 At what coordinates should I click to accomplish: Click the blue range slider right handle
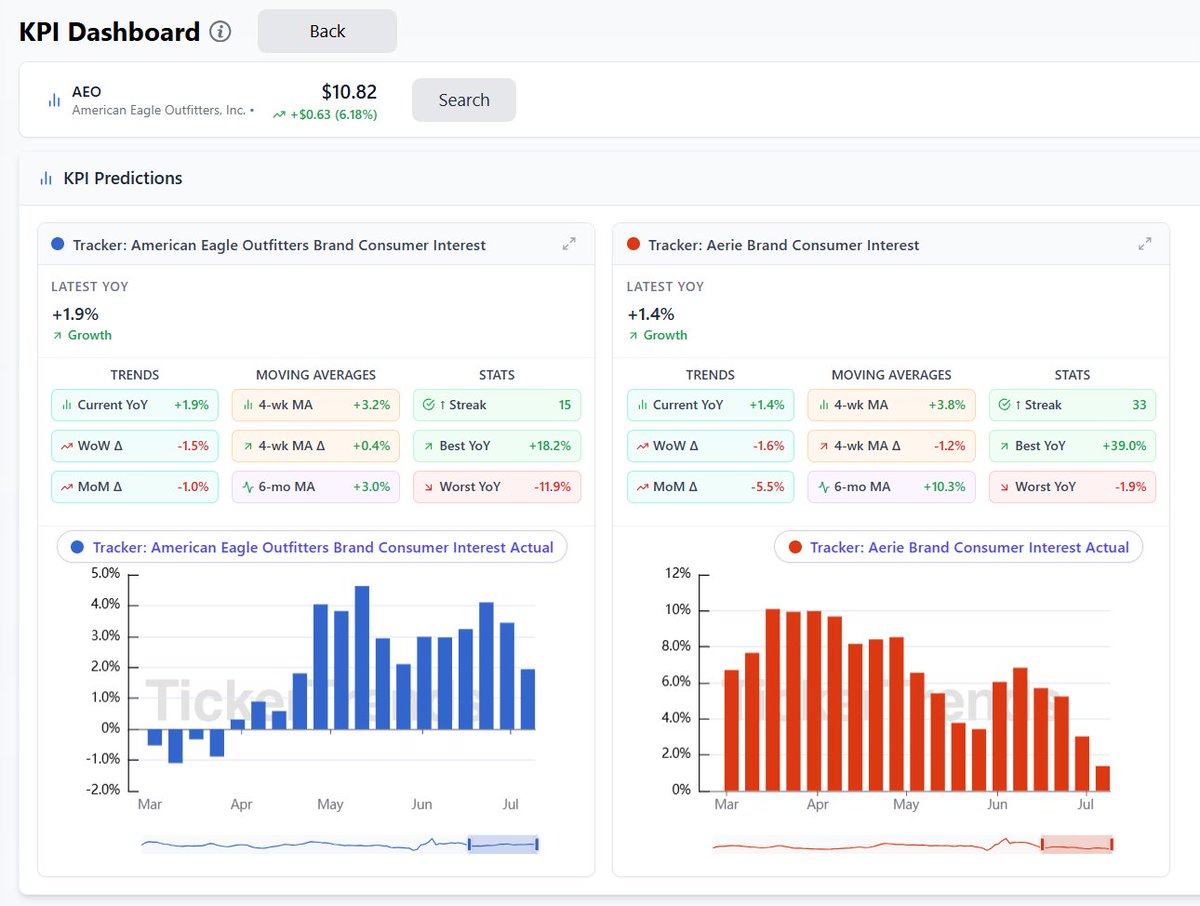click(537, 845)
